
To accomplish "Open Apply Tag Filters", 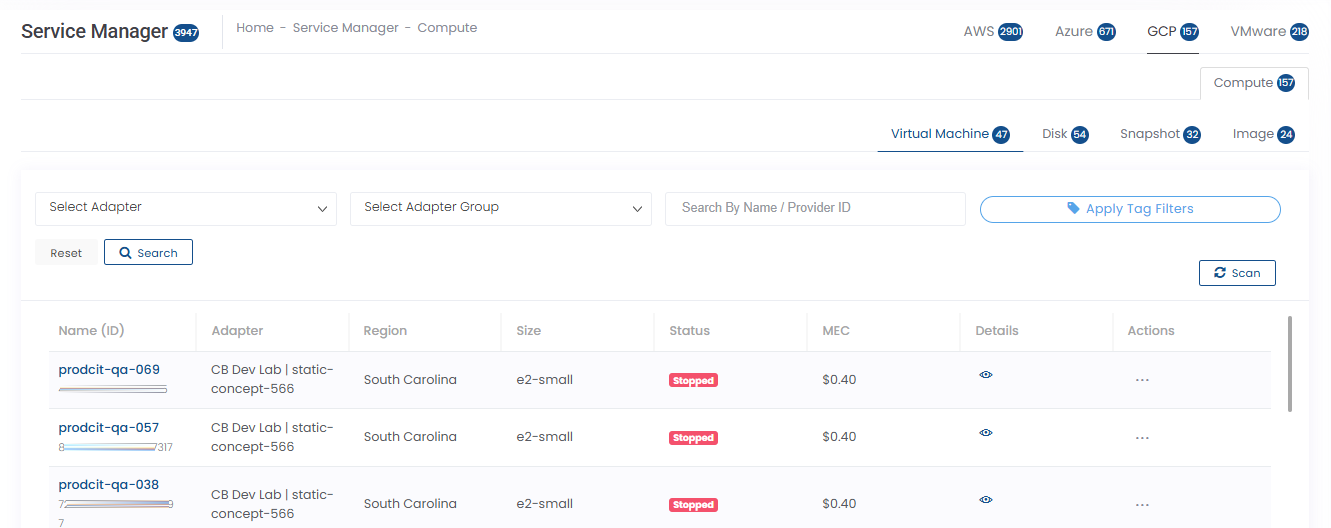I will click(x=1130, y=209).
